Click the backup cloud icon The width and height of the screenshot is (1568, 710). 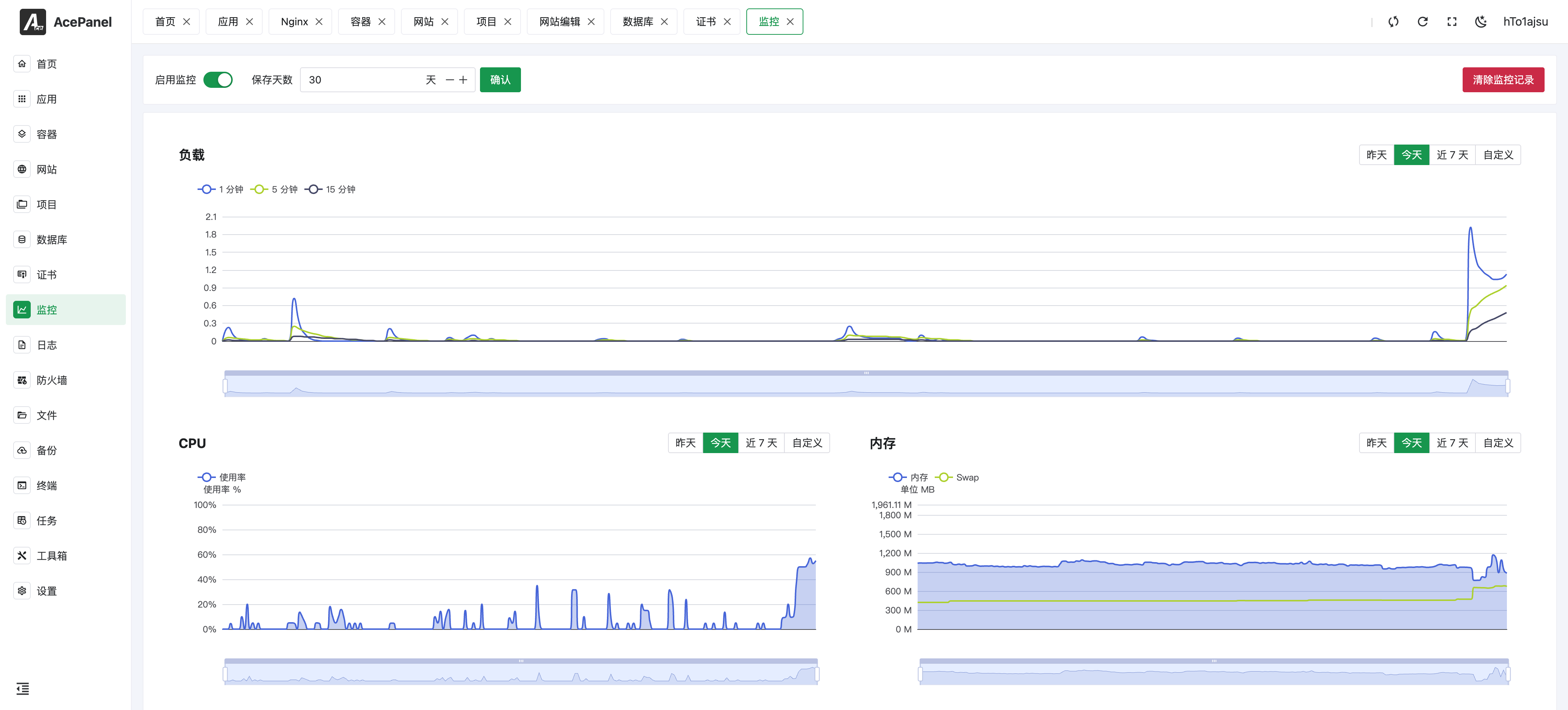22,450
